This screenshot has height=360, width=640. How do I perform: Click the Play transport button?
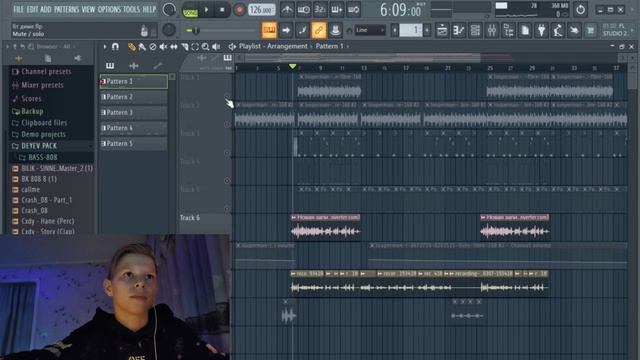coord(207,10)
